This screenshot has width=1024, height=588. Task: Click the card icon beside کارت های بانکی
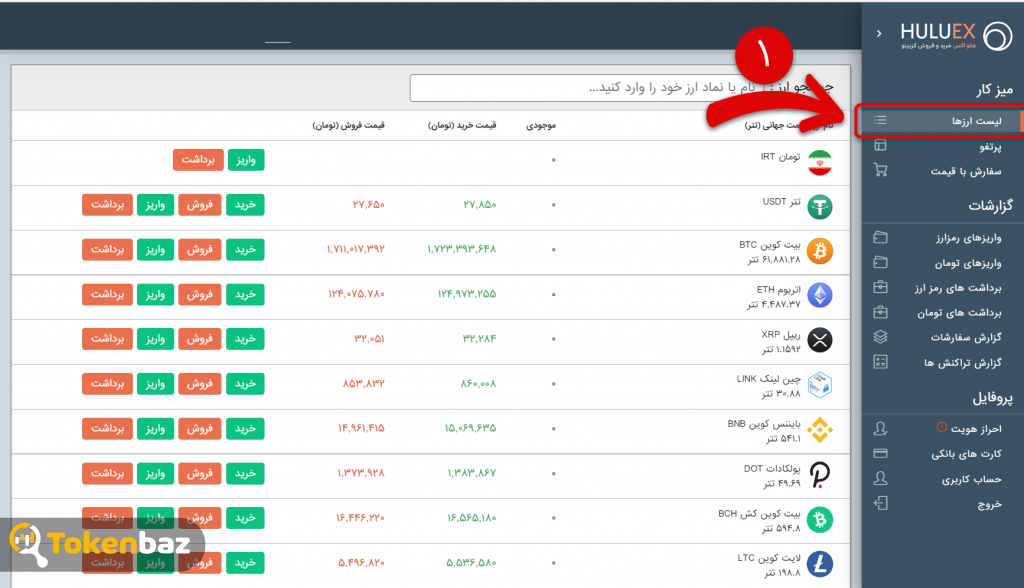(880, 453)
